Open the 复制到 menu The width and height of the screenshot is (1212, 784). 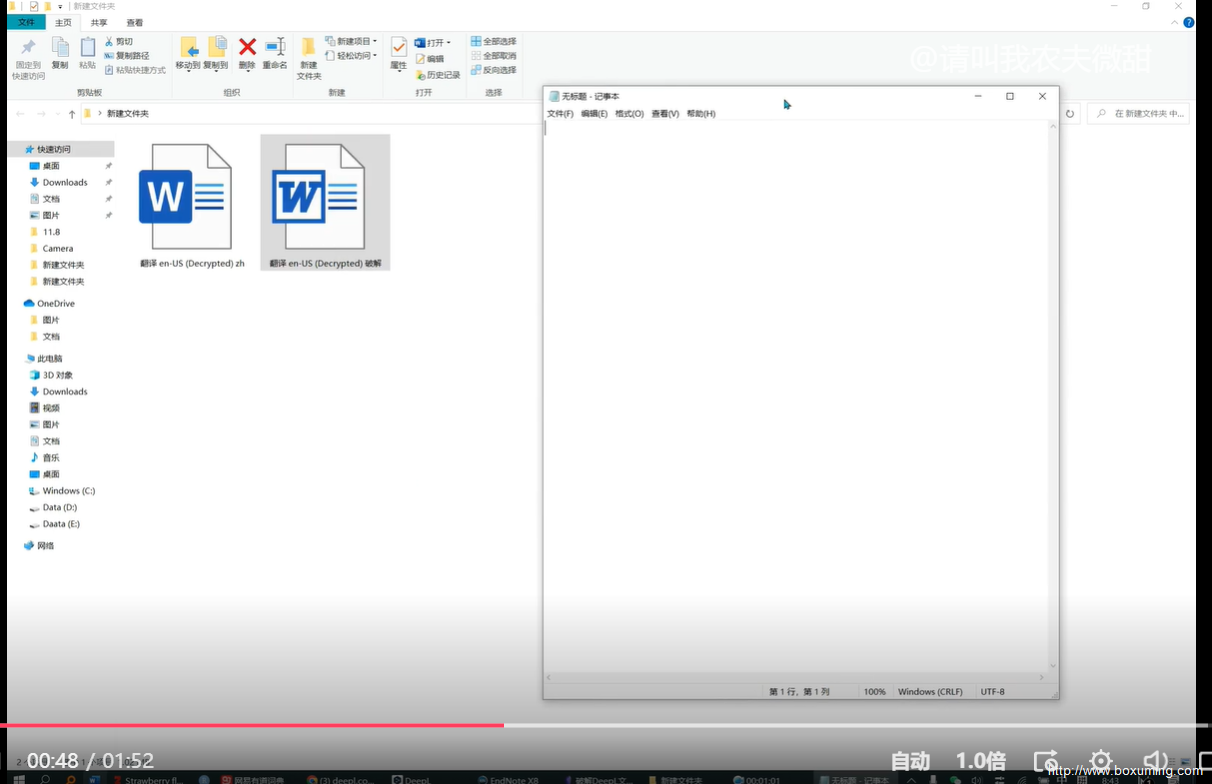tap(216, 54)
